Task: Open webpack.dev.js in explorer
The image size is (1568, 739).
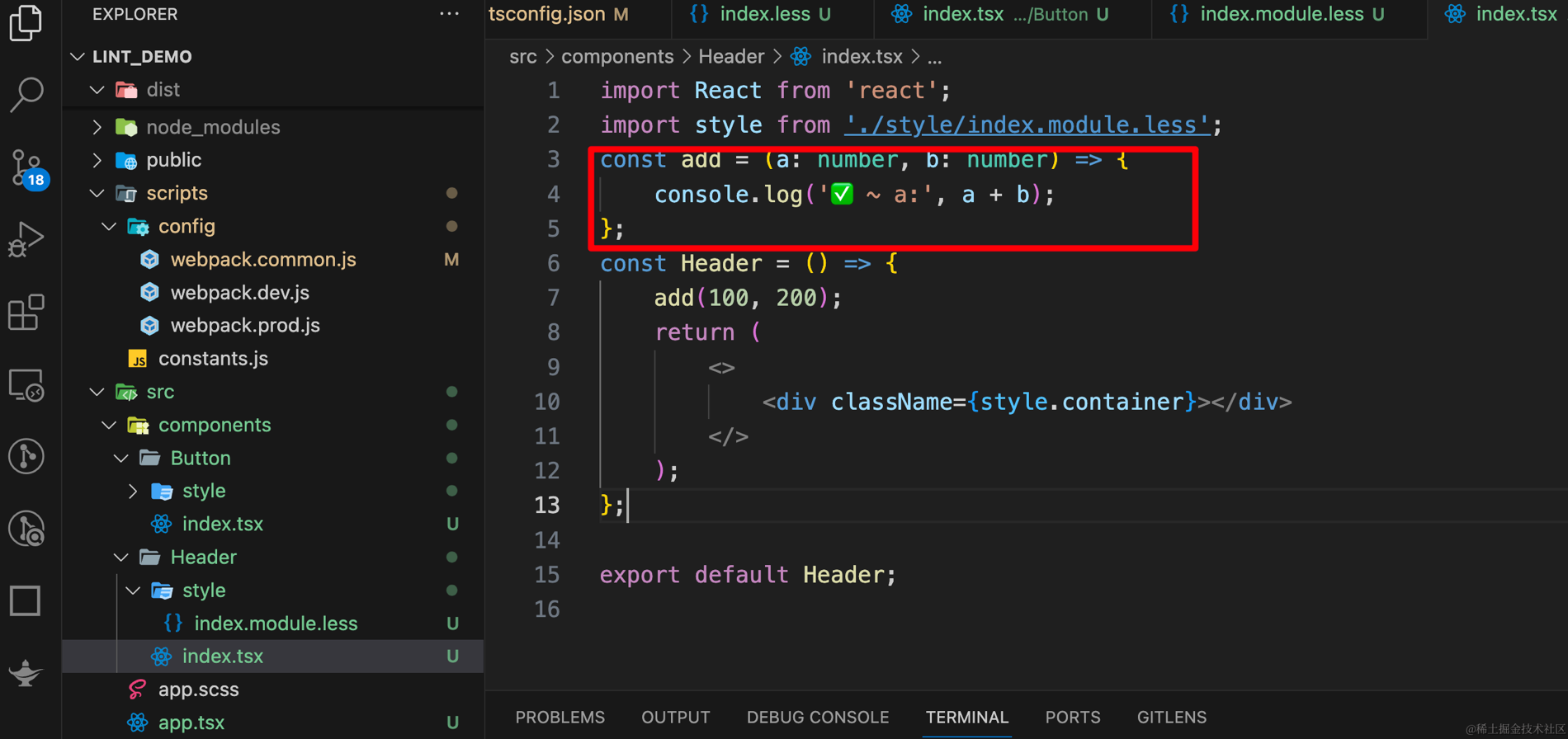Action: point(273,293)
